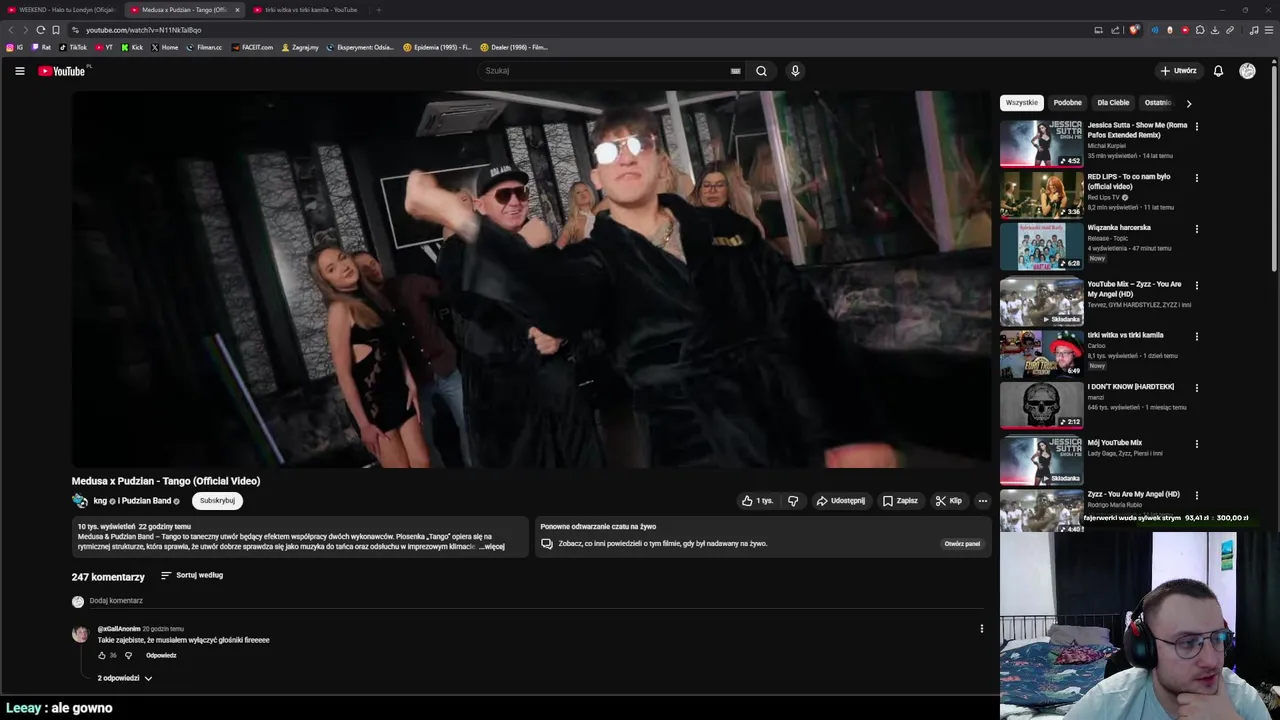Screen dimensions: 1280x720
Task: Like the @xGallAnonim comment
Action: point(102,656)
